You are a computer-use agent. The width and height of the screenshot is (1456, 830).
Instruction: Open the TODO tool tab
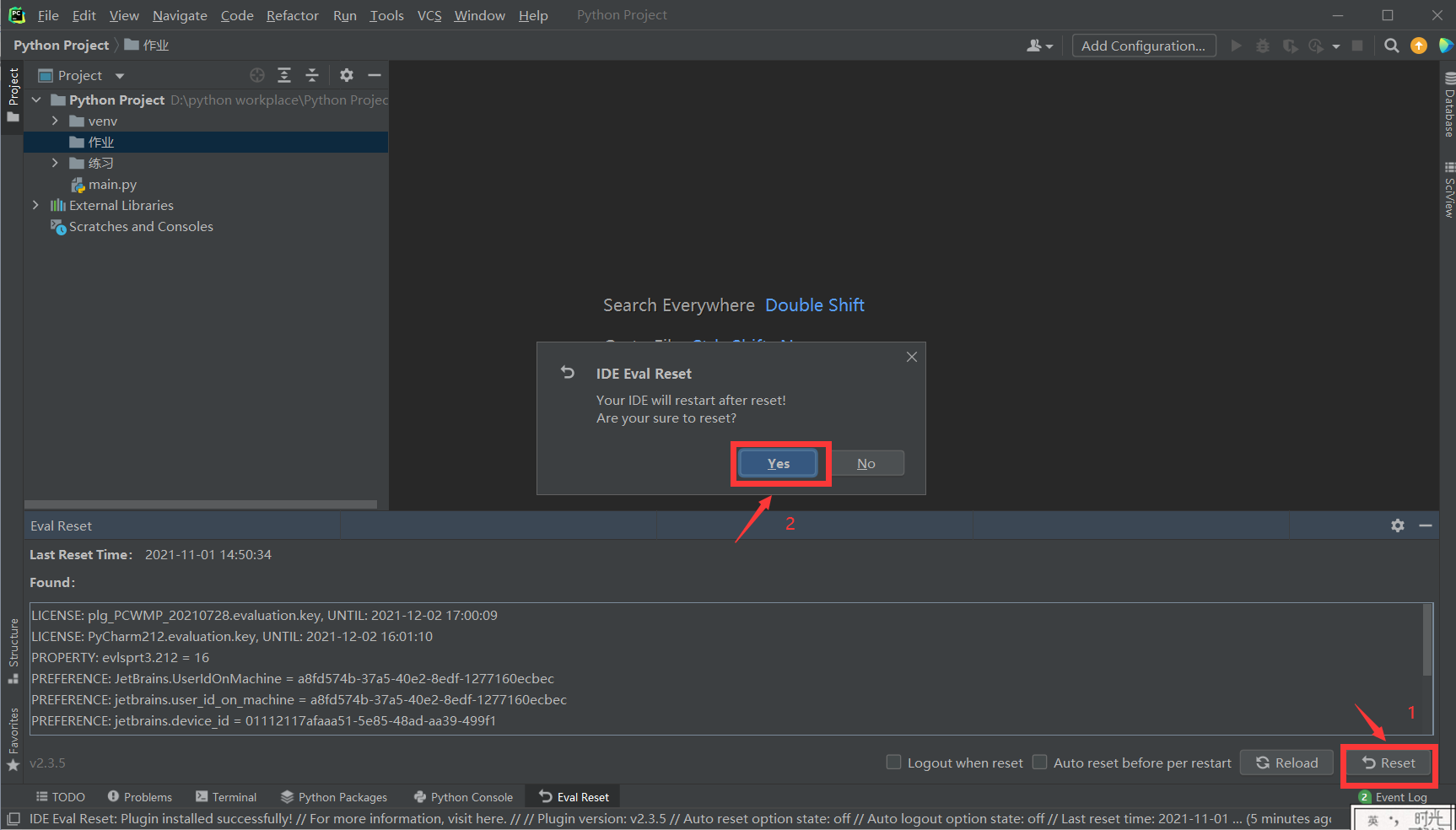point(60,797)
